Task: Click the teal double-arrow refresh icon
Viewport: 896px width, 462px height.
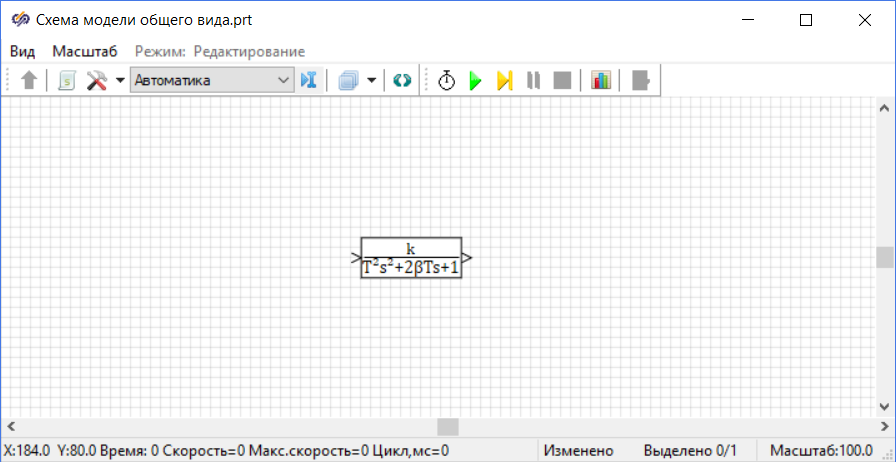Action: pos(402,81)
